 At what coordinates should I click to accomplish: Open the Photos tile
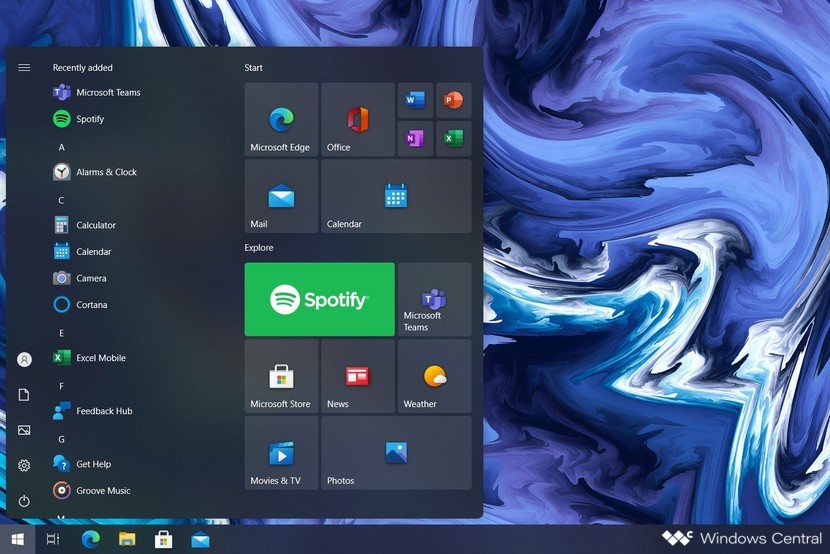(396, 453)
